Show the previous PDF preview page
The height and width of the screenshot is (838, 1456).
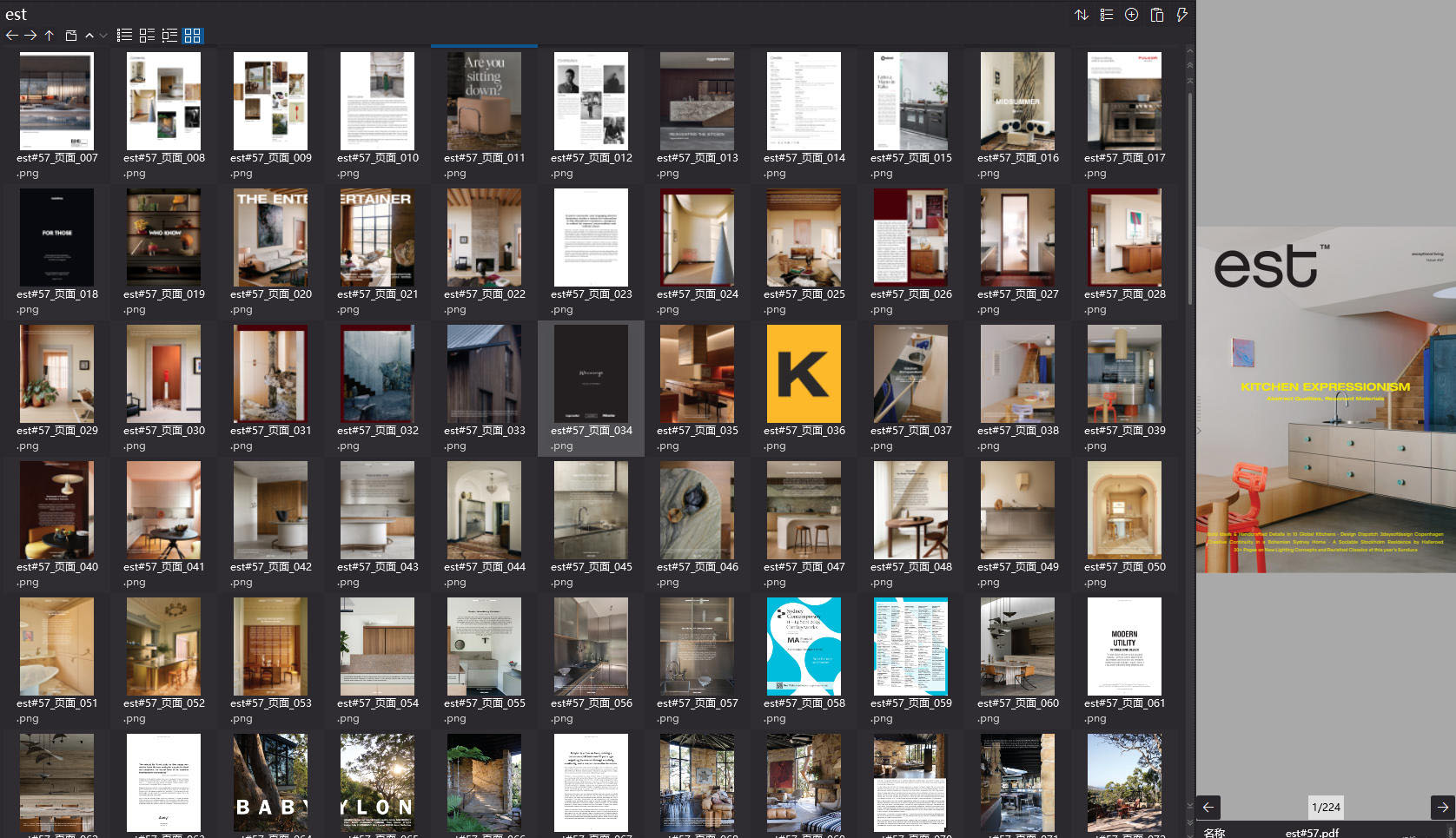pyautogui.click(x=1208, y=807)
